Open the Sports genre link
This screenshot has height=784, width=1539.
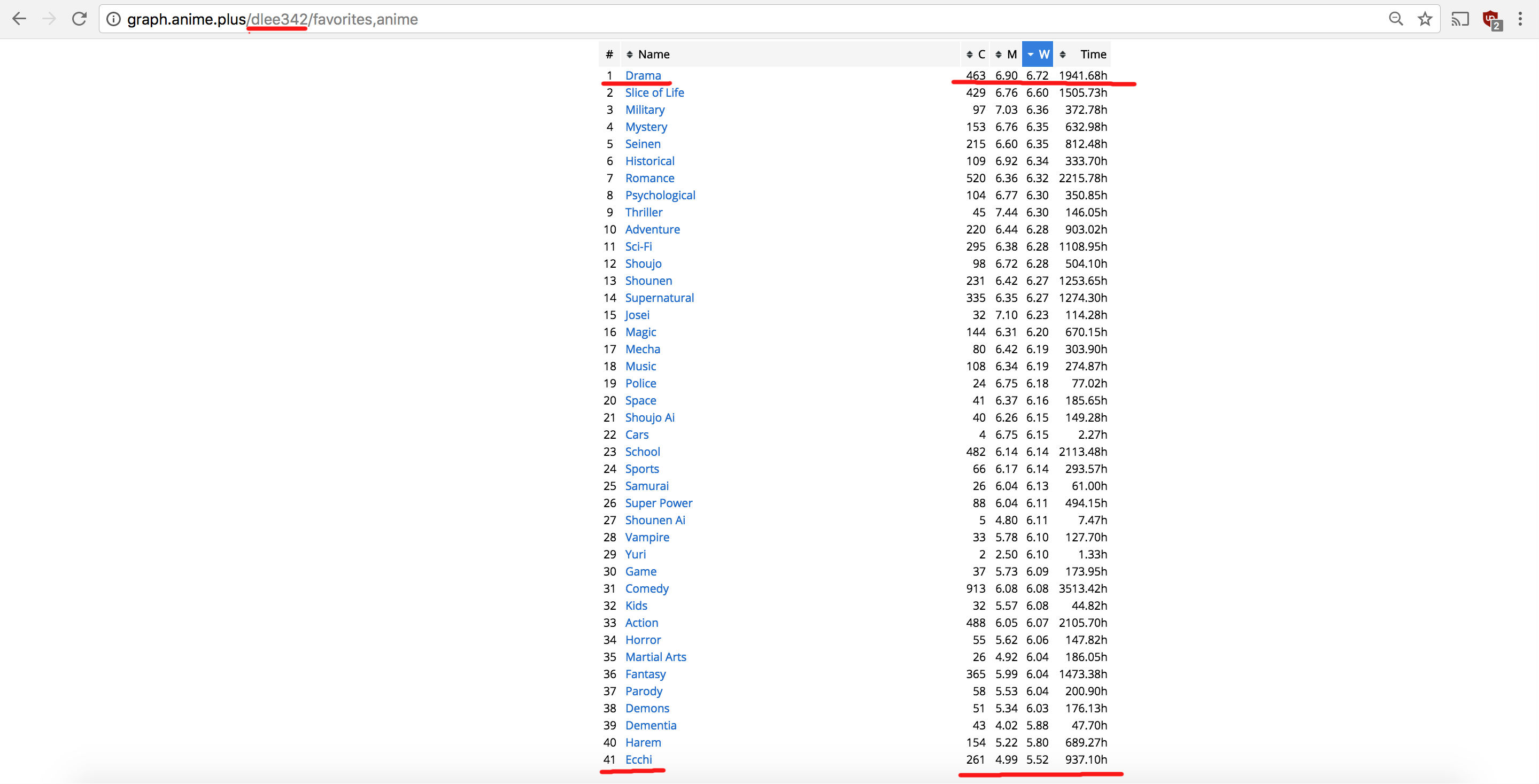[641, 469]
